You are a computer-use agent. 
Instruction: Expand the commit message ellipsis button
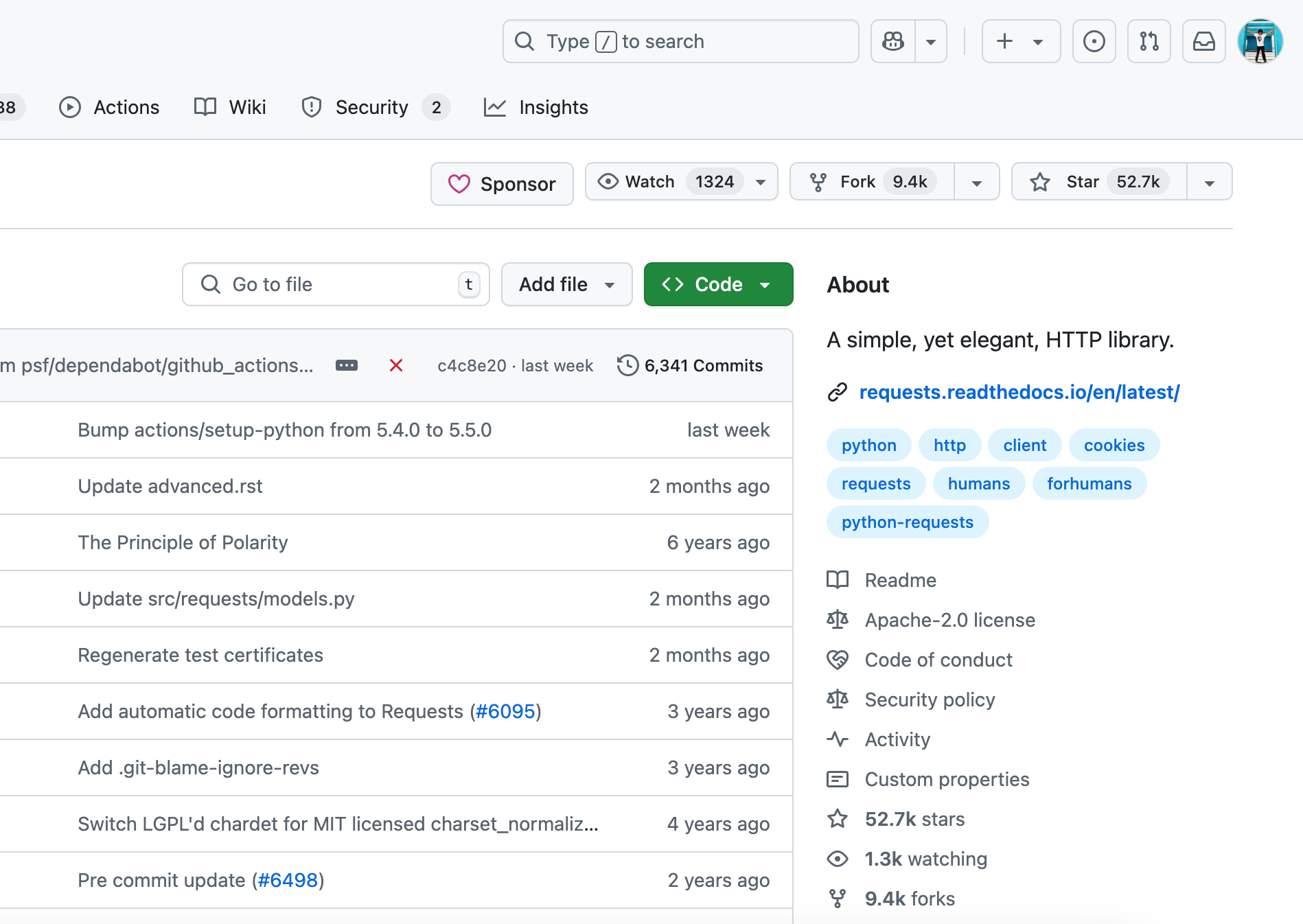tap(346, 365)
